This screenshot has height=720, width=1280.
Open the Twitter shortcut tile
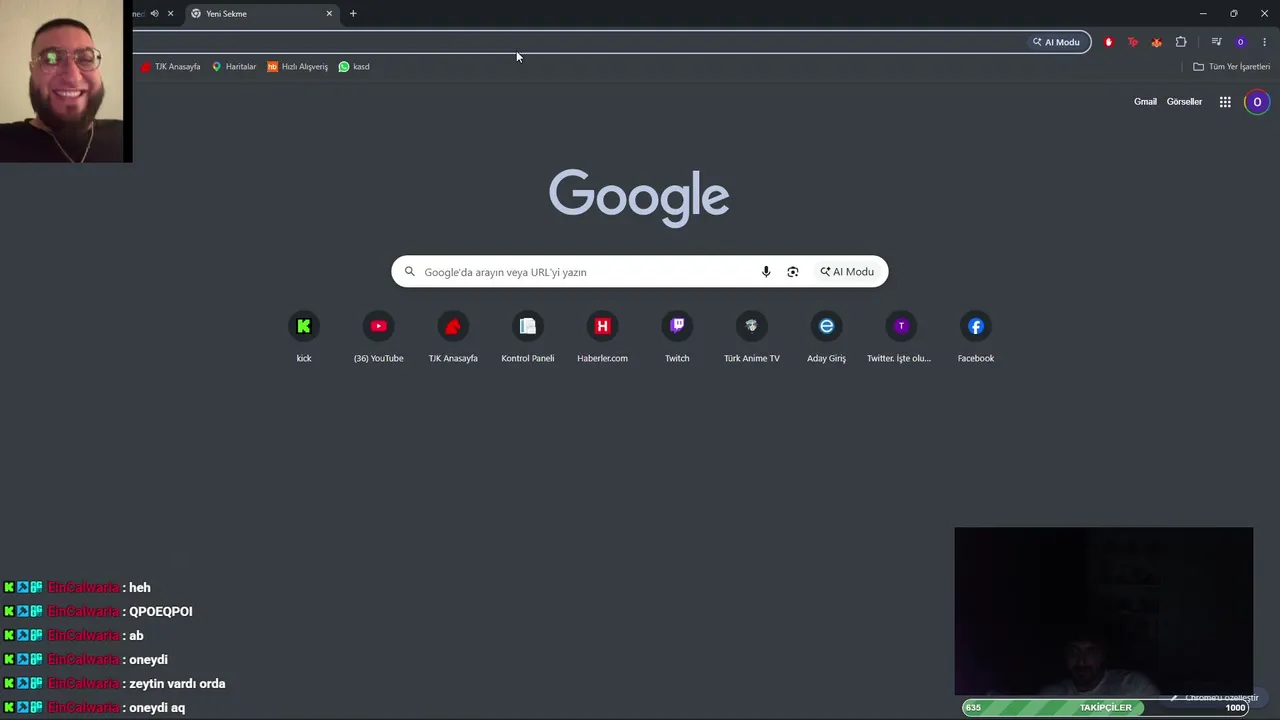pos(900,337)
